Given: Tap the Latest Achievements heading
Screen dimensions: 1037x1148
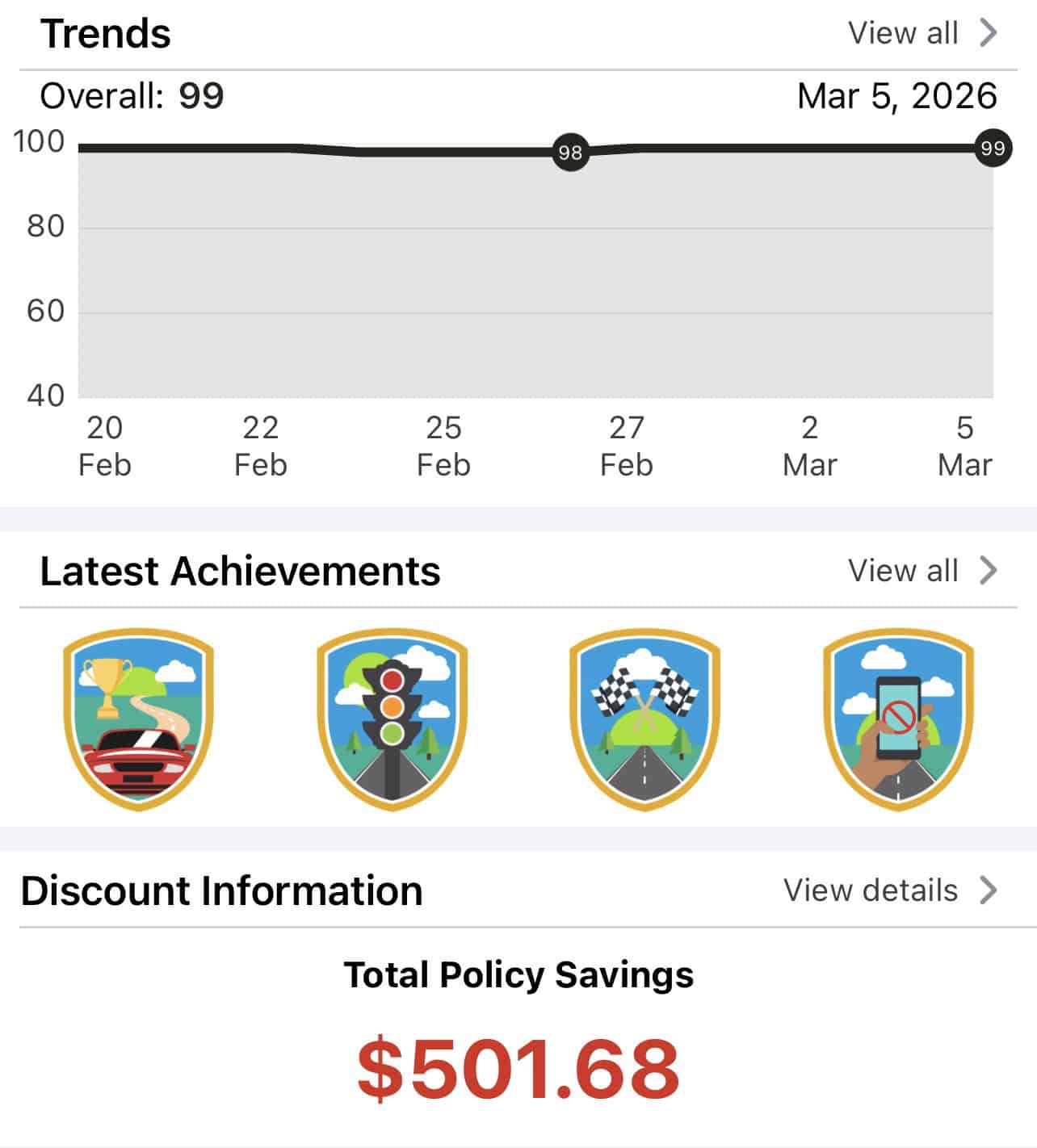Looking at the screenshot, I should 240,571.
